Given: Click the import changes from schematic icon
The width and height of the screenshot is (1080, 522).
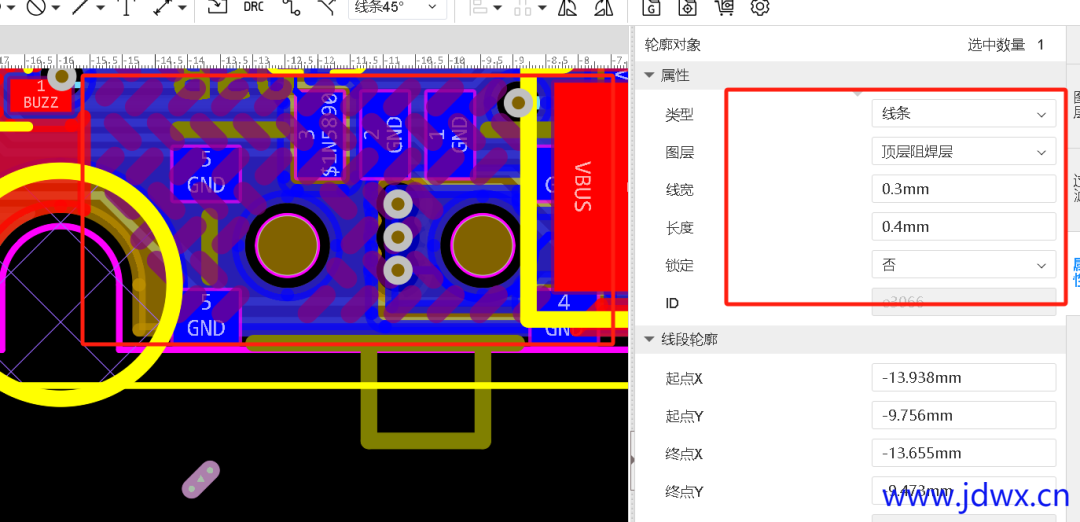Looking at the screenshot, I should click(x=216, y=7).
